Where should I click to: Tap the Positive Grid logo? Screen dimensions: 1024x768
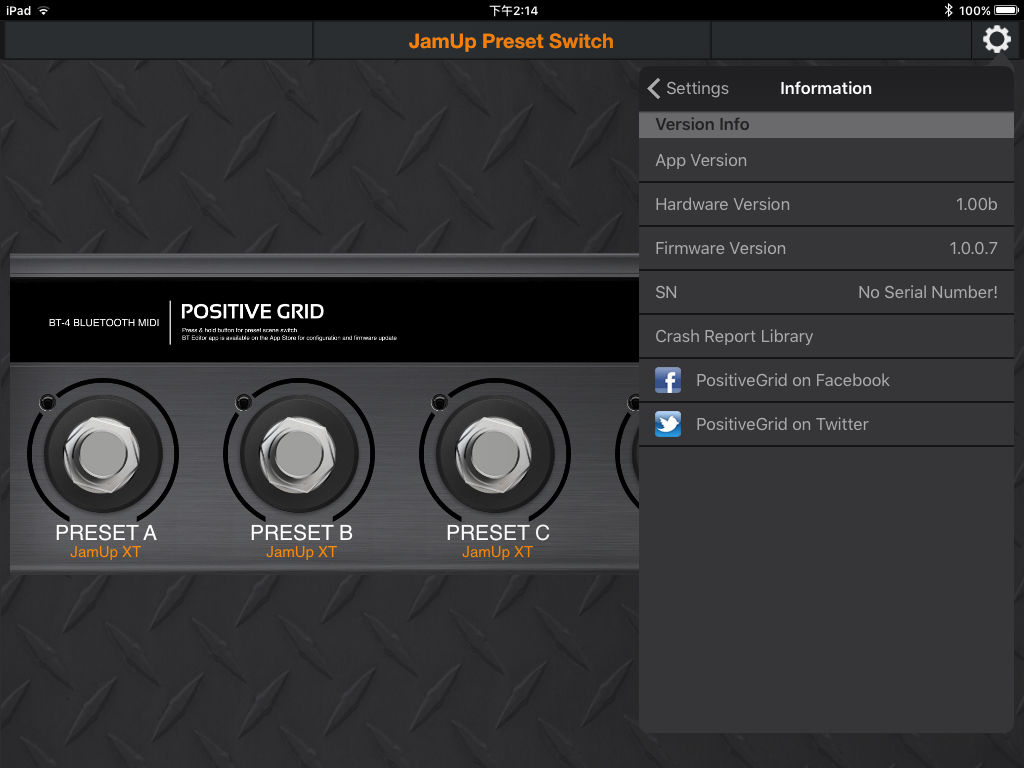(252, 312)
